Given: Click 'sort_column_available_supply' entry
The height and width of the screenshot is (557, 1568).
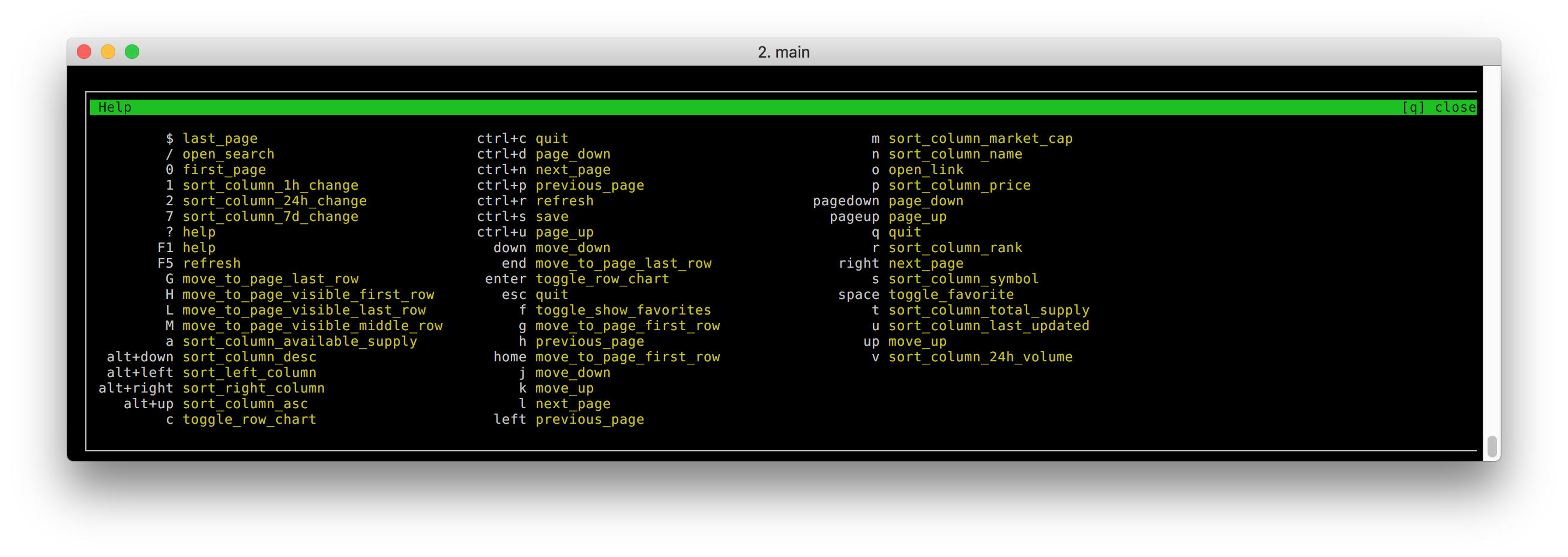Looking at the screenshot, I should pyautogui.click(x=300, y=342).
